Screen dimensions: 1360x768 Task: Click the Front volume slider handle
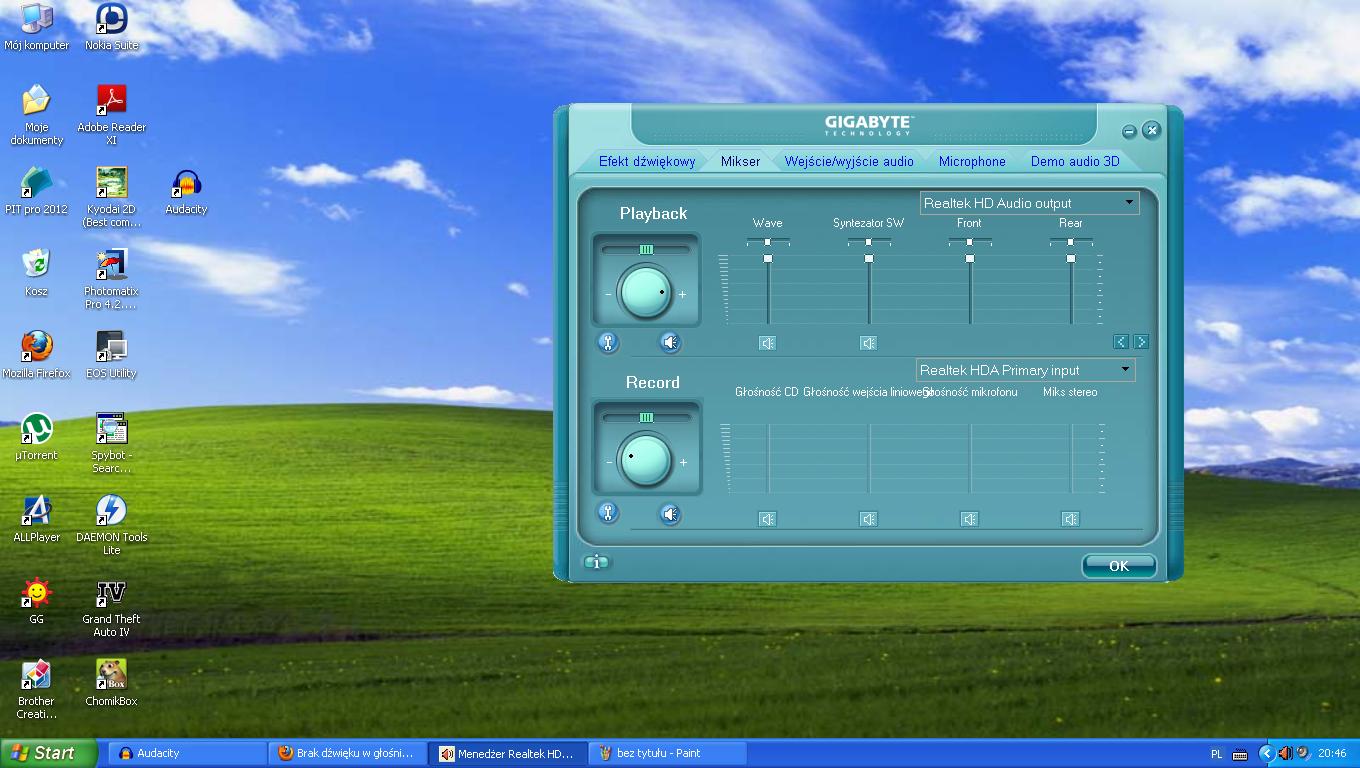pos(970,259)
